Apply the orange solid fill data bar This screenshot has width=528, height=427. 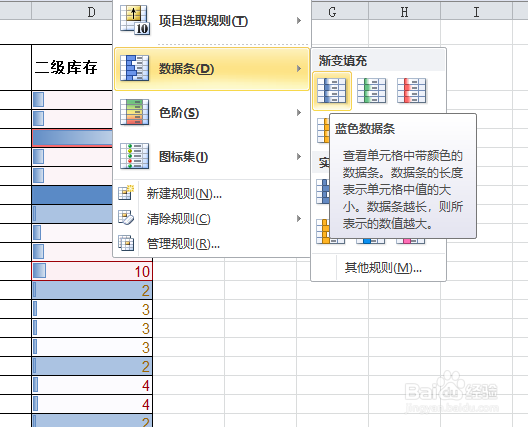point(323,231)
